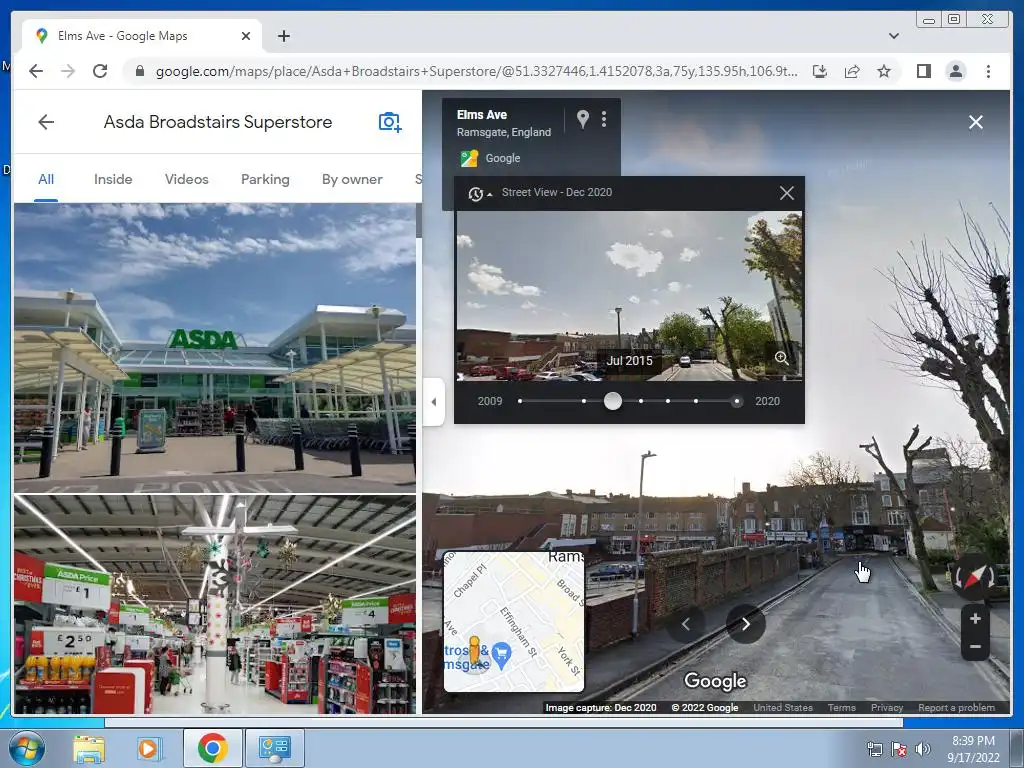Click the Jul 2015 preview thumbnail
1024x768 pixels.
click(x=628, y=296)
